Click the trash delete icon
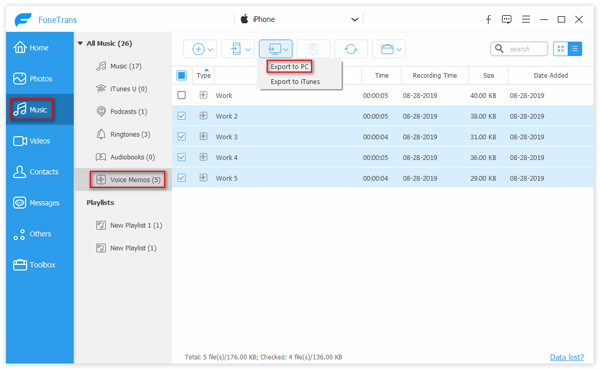 tap(313, 49)
